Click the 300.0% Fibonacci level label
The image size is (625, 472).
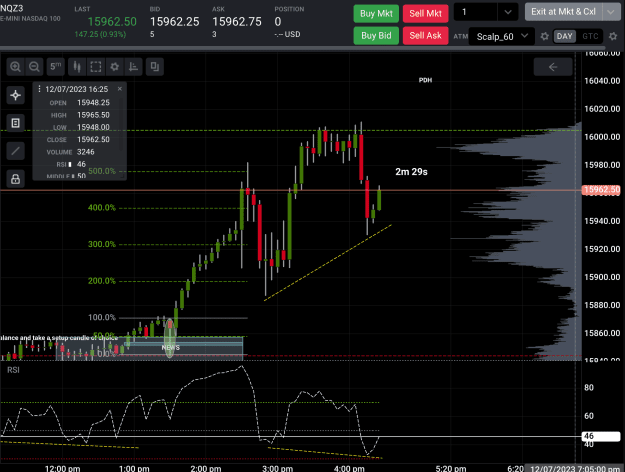coord(102,244)
